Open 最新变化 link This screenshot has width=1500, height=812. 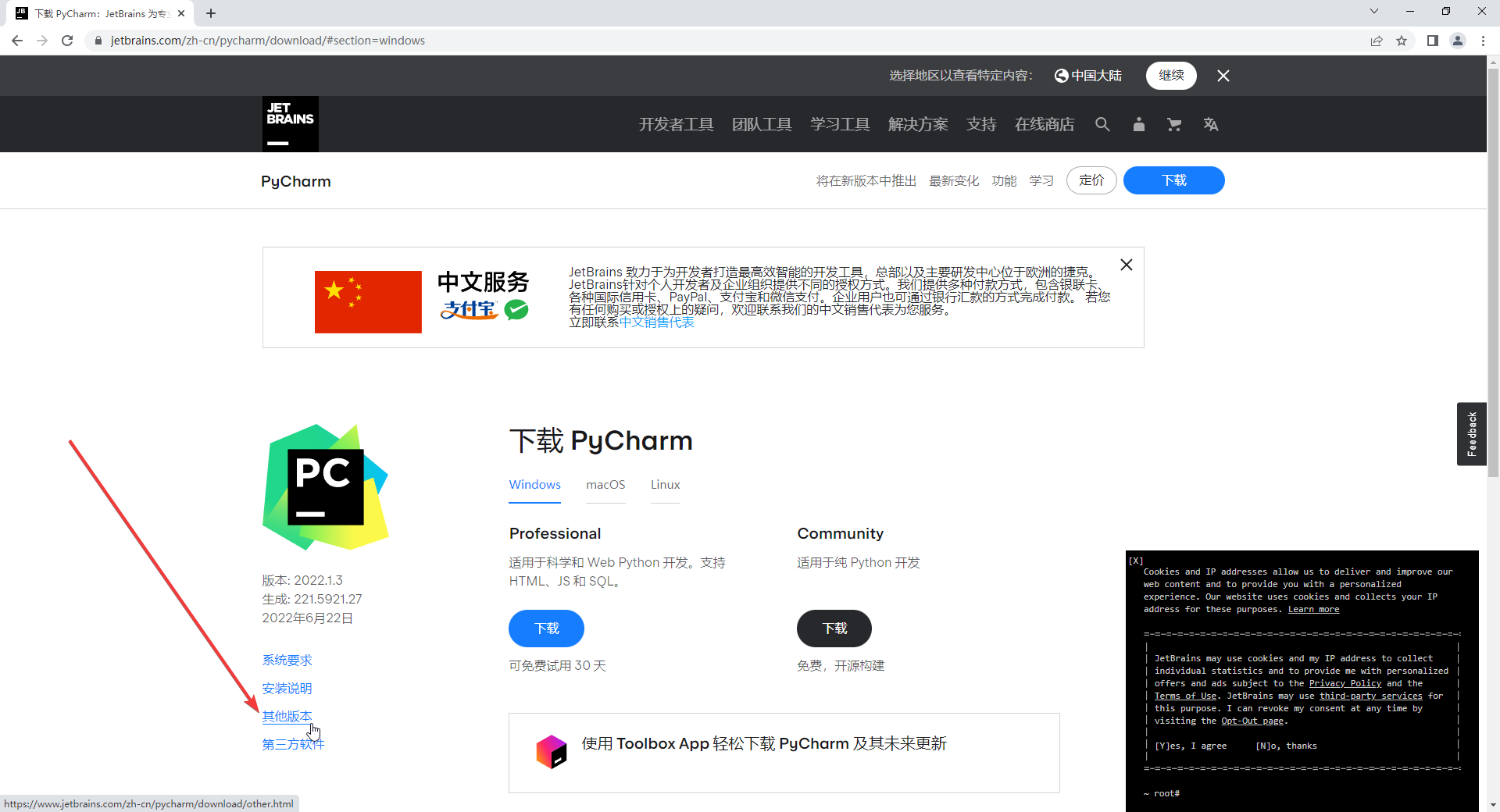[954, 180]
